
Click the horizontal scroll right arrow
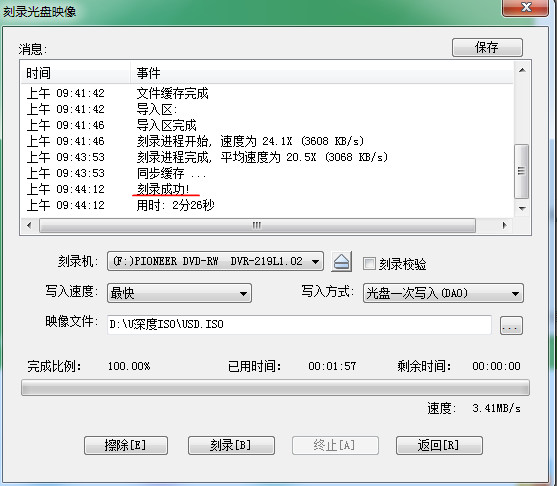pos(504,225)
